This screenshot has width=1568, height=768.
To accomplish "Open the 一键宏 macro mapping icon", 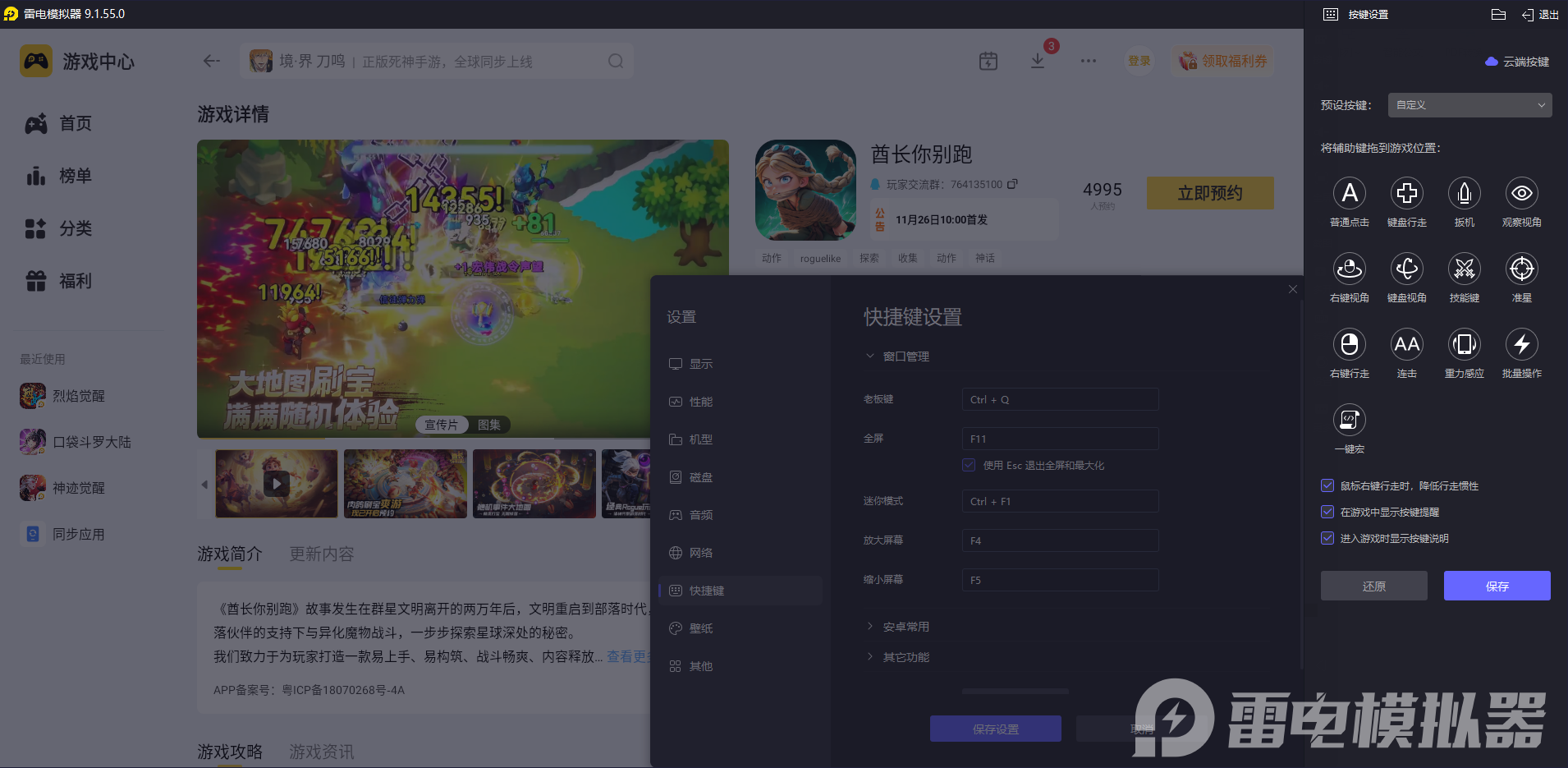I will click(x=1349, y=421).
